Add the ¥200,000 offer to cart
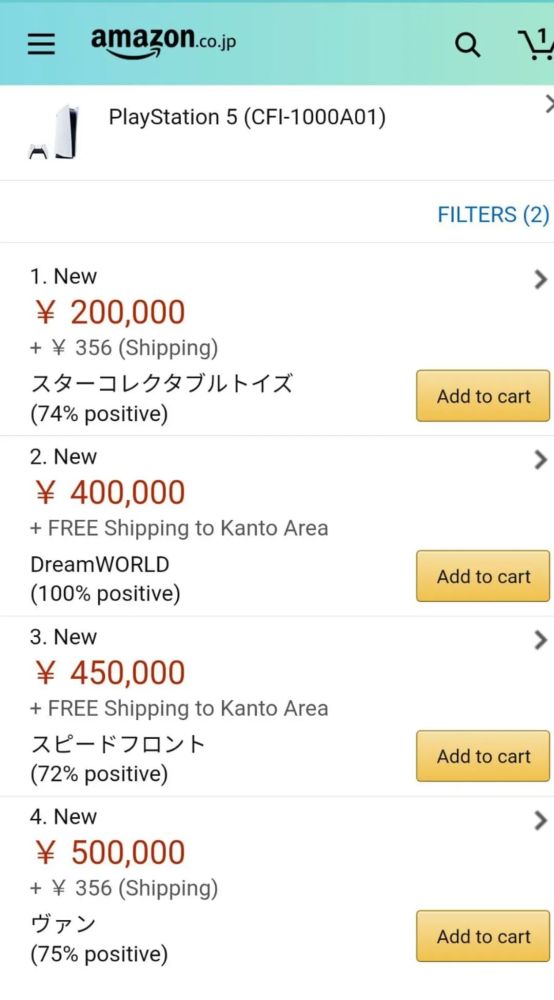The height and width of the screenshot is (1000, 554). (x=483, y=396)
